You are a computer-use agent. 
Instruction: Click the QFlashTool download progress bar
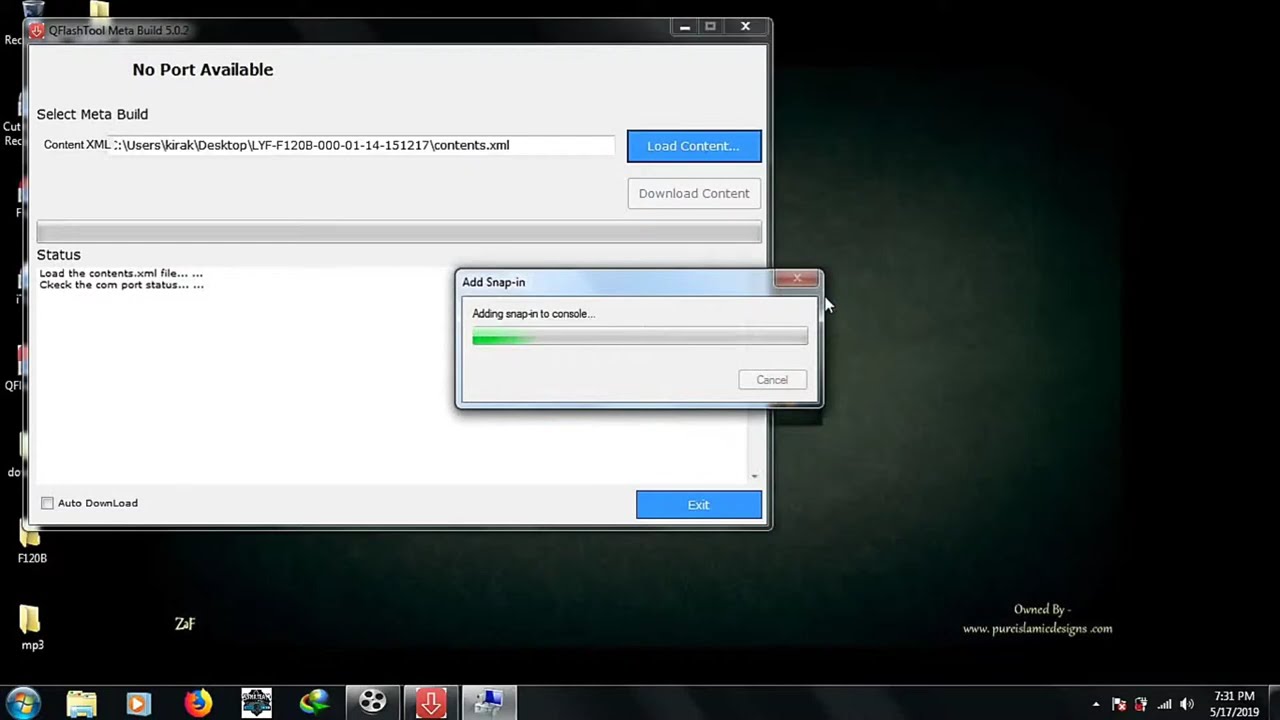point(399,232)
